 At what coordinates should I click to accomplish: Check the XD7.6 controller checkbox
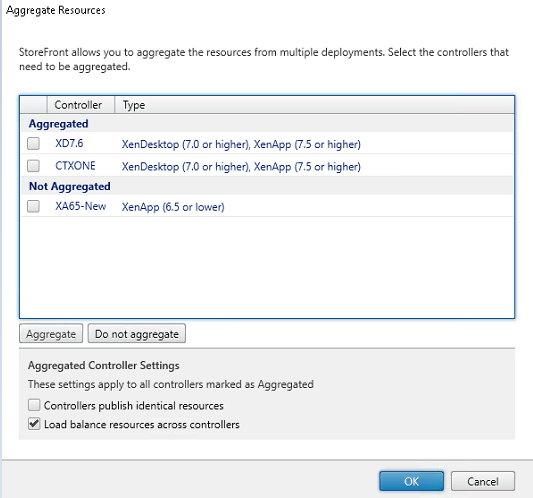tap(33, 143)
